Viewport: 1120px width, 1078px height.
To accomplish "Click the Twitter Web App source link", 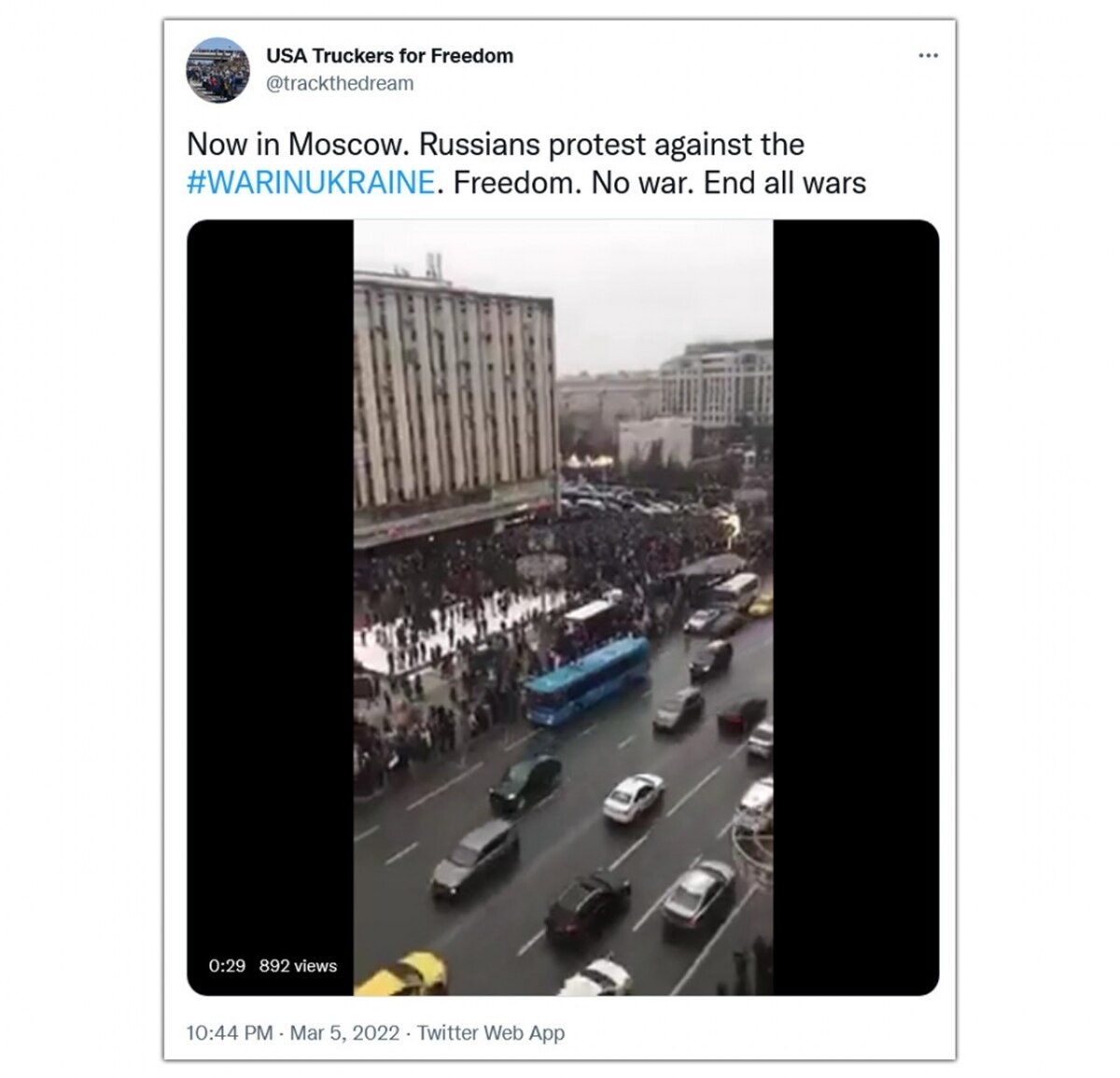I will (x=491, y=1033).
